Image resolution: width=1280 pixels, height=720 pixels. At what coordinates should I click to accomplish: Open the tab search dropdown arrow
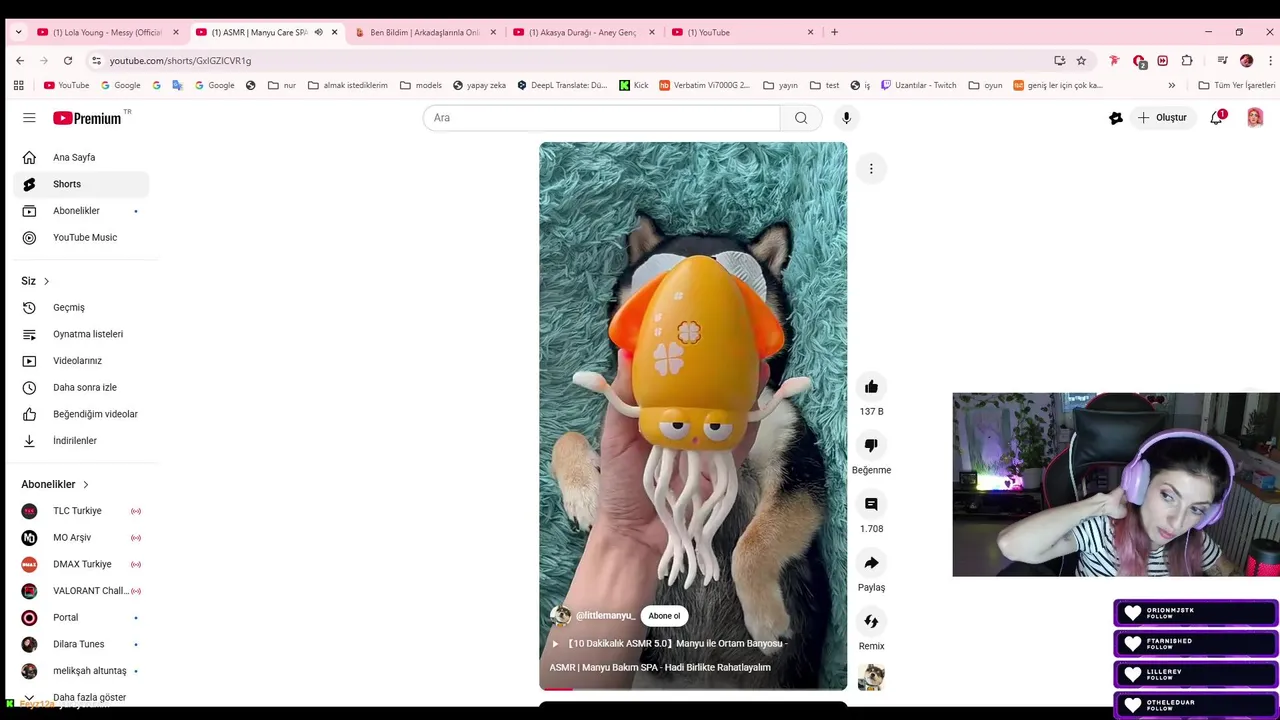[x=18, y=32]
